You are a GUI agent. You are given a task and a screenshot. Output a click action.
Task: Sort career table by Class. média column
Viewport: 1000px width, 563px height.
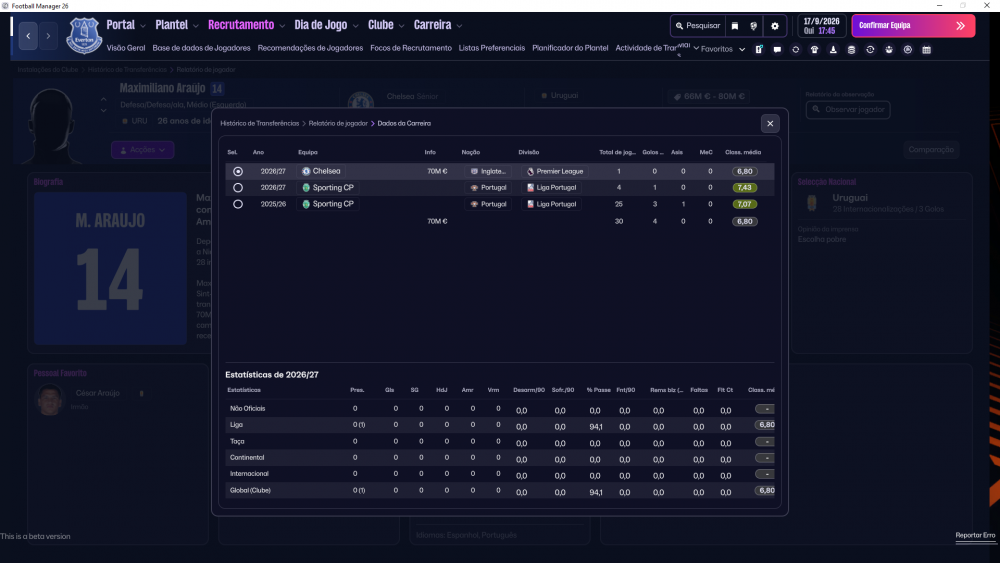tap(743, 152)
